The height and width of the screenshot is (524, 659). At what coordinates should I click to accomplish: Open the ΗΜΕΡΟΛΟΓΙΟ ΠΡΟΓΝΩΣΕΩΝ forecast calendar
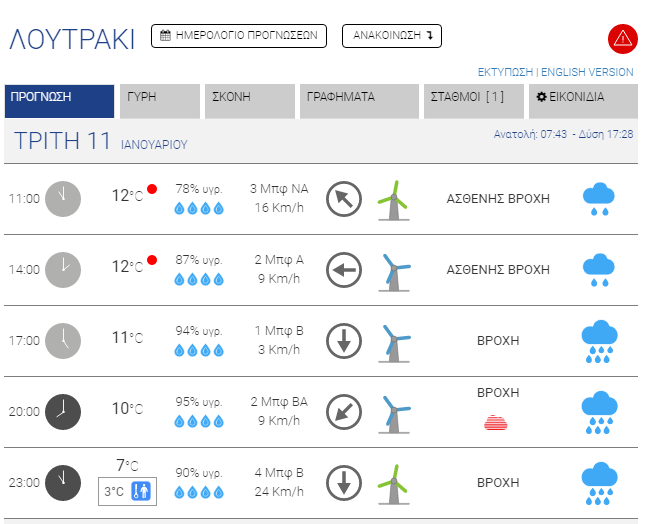[239, 36]
